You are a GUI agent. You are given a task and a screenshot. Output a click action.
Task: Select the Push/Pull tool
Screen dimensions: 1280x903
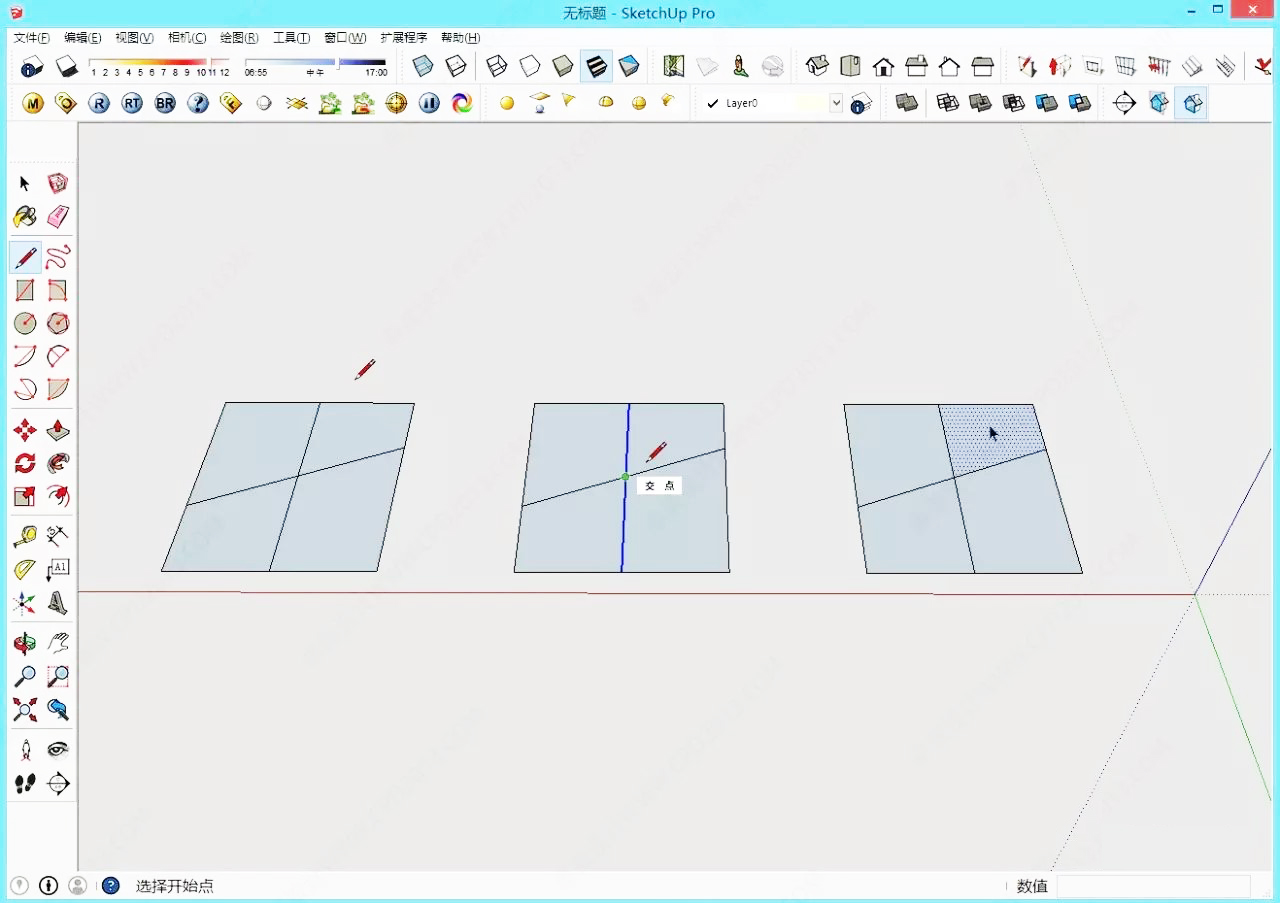tap(58, 430)
